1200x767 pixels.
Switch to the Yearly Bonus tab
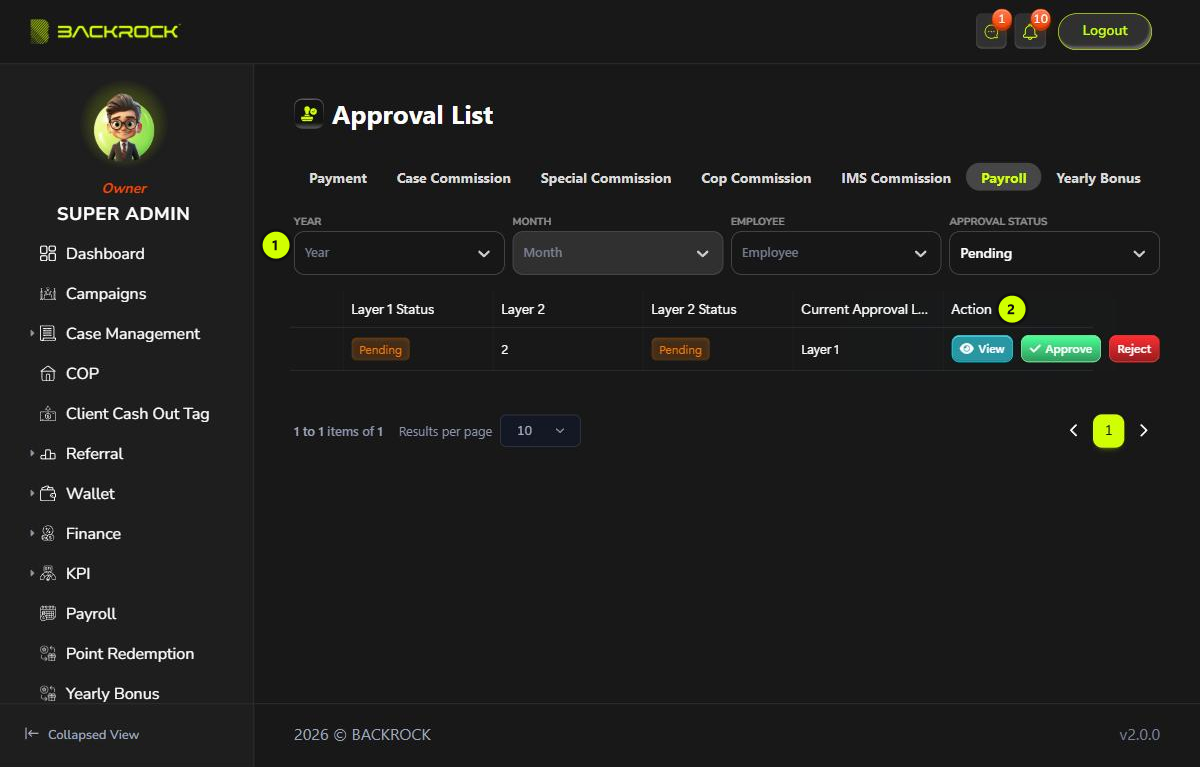(x=1098, y=178)
